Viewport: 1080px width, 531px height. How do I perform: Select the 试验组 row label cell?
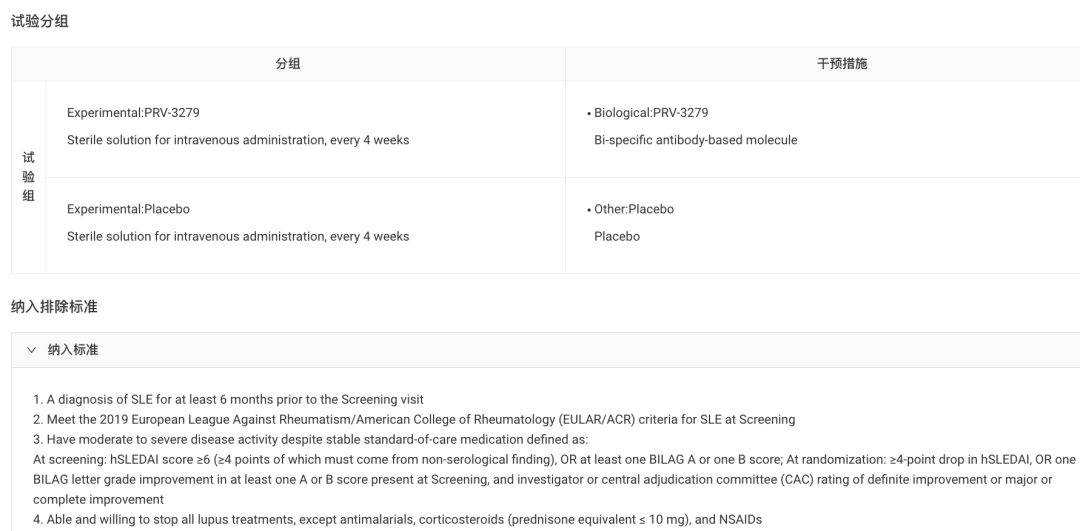[x=28, y=177]
